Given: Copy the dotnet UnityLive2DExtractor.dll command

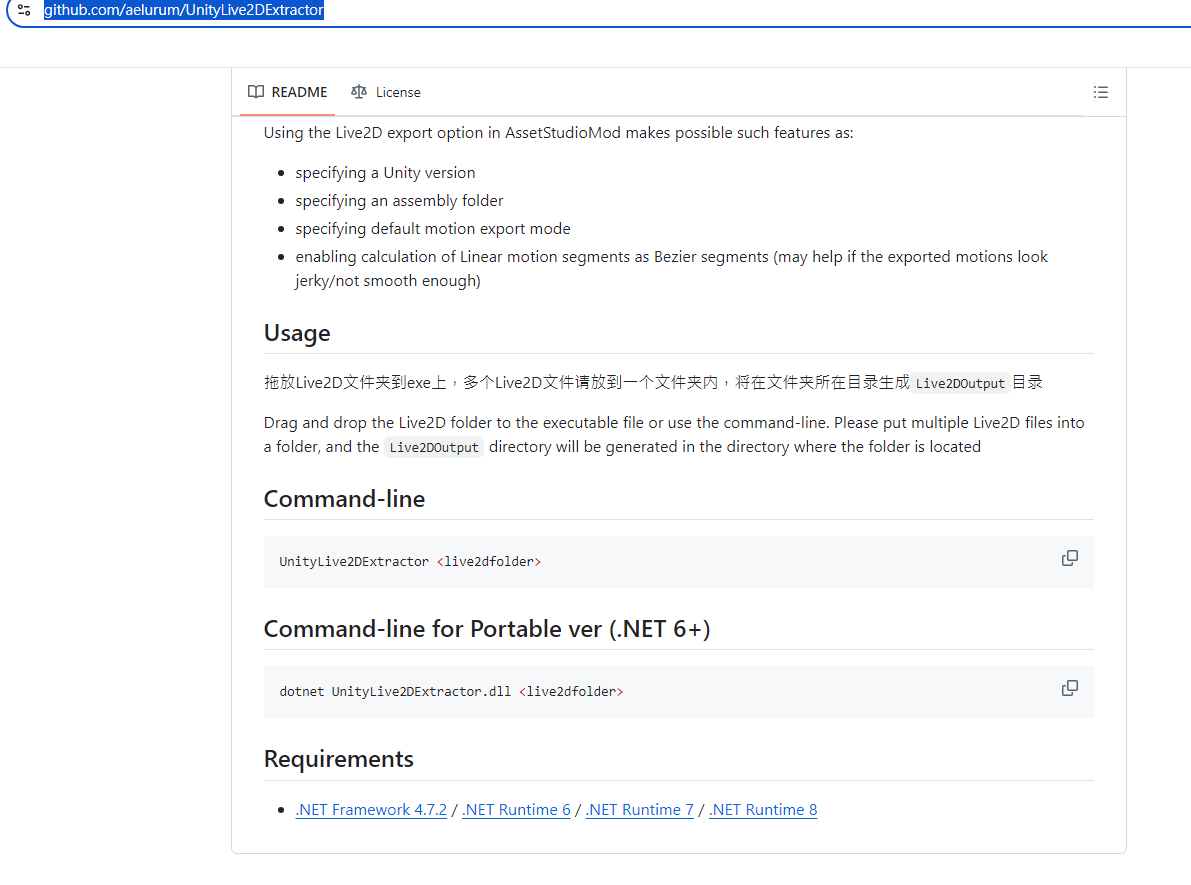Looking at the screenshot, I should (1069, 688).
